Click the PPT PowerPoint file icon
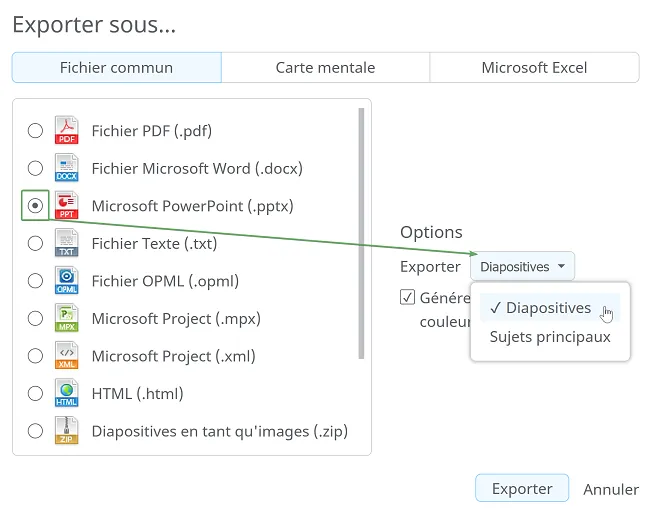 pos(66,205)
